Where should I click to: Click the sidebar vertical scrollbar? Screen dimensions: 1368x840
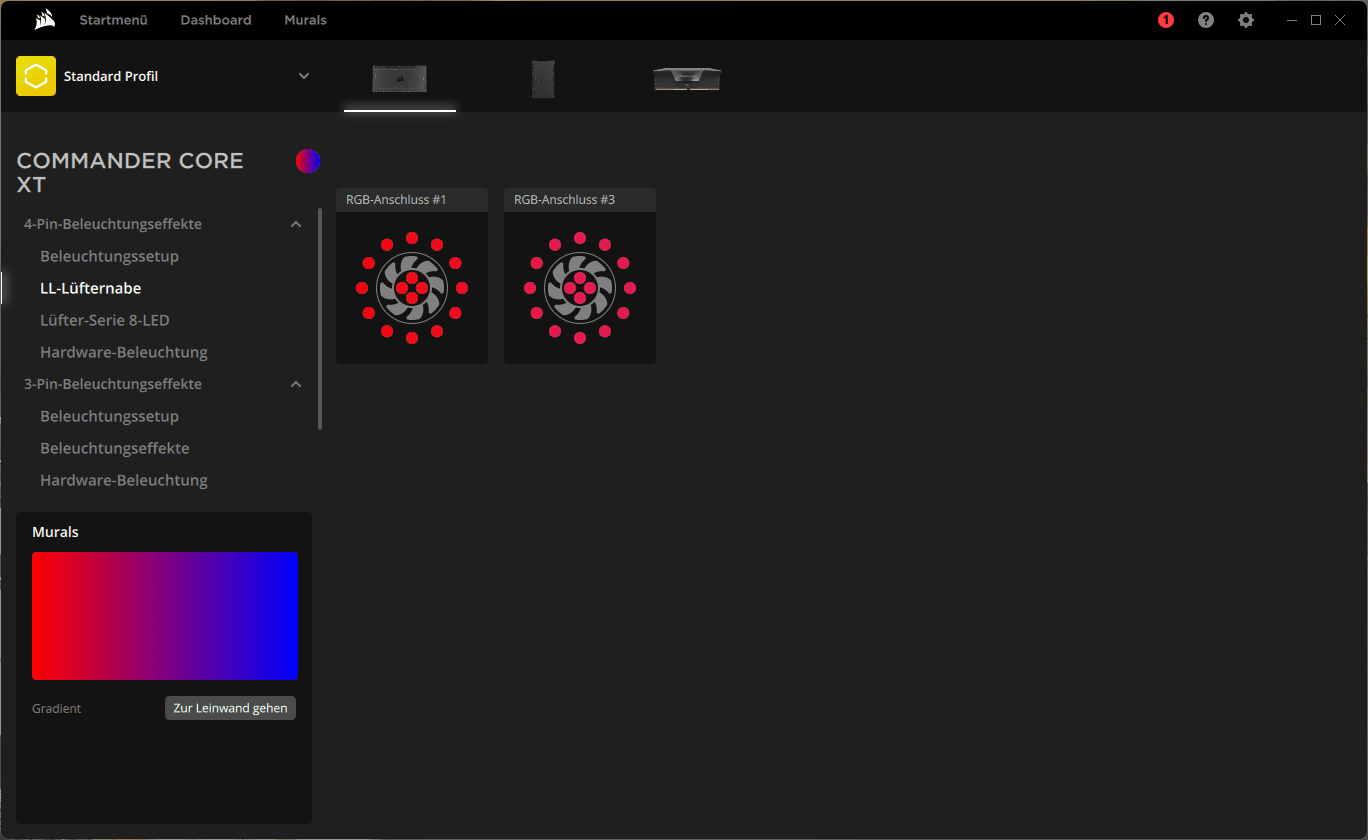tap(320, 319)
